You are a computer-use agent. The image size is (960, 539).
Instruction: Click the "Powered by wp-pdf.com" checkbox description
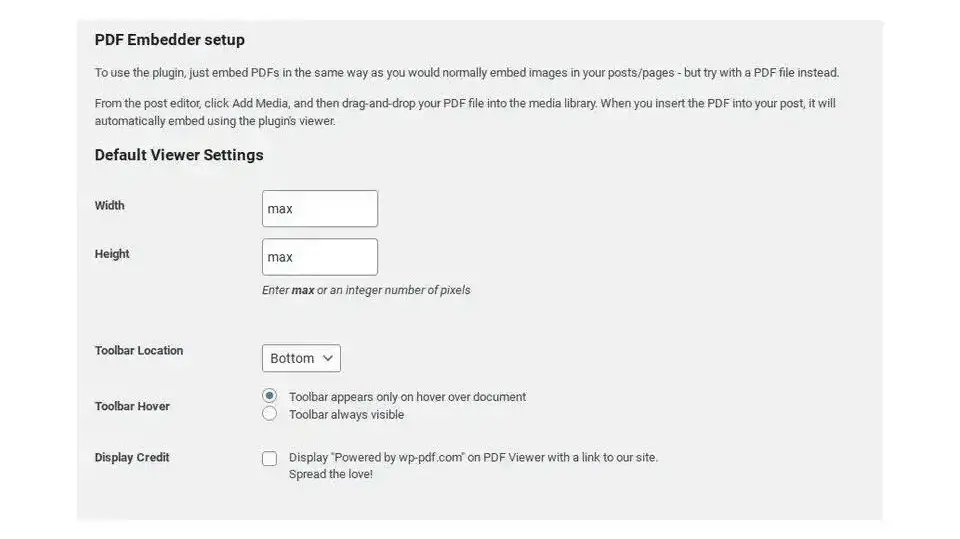click(x=473, y=457)
